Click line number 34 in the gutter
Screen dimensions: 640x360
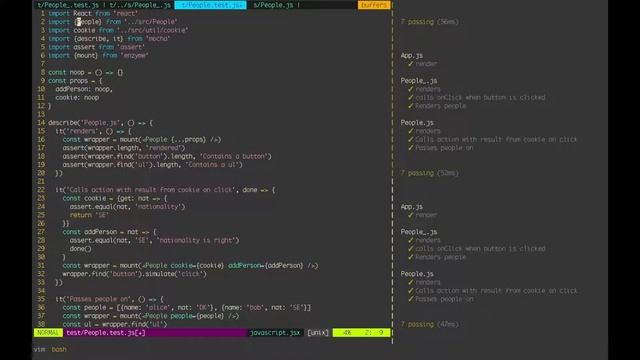[41, 291]
